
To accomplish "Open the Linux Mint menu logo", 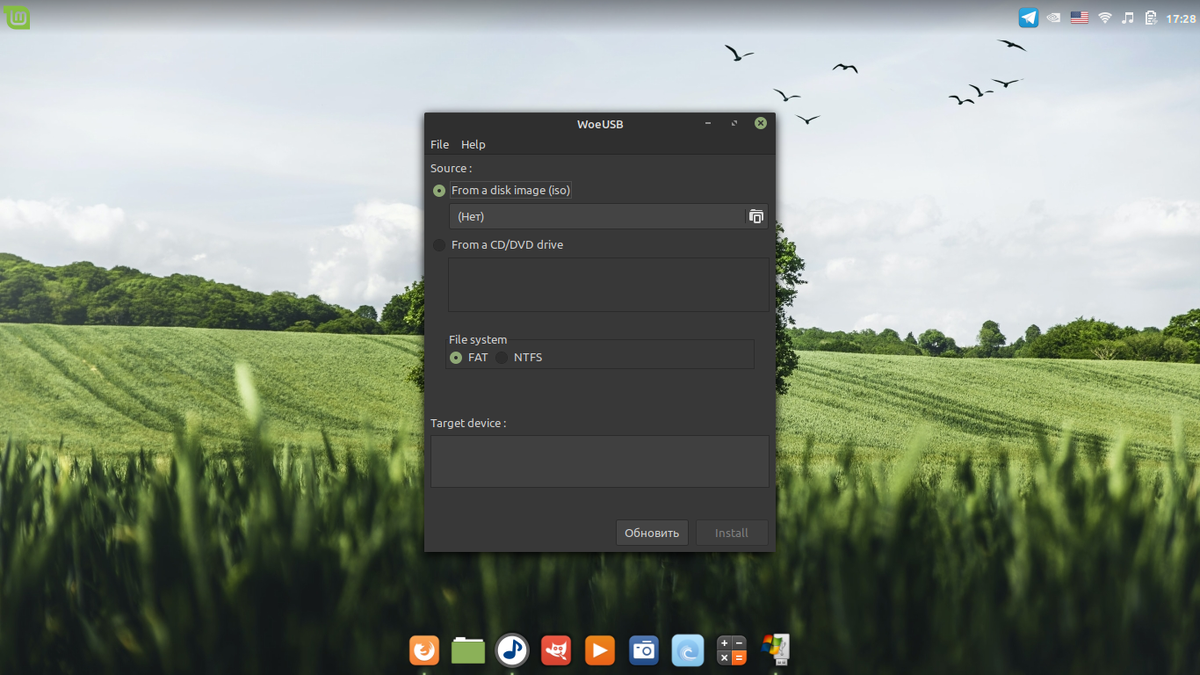I will [x=17, y=17].
